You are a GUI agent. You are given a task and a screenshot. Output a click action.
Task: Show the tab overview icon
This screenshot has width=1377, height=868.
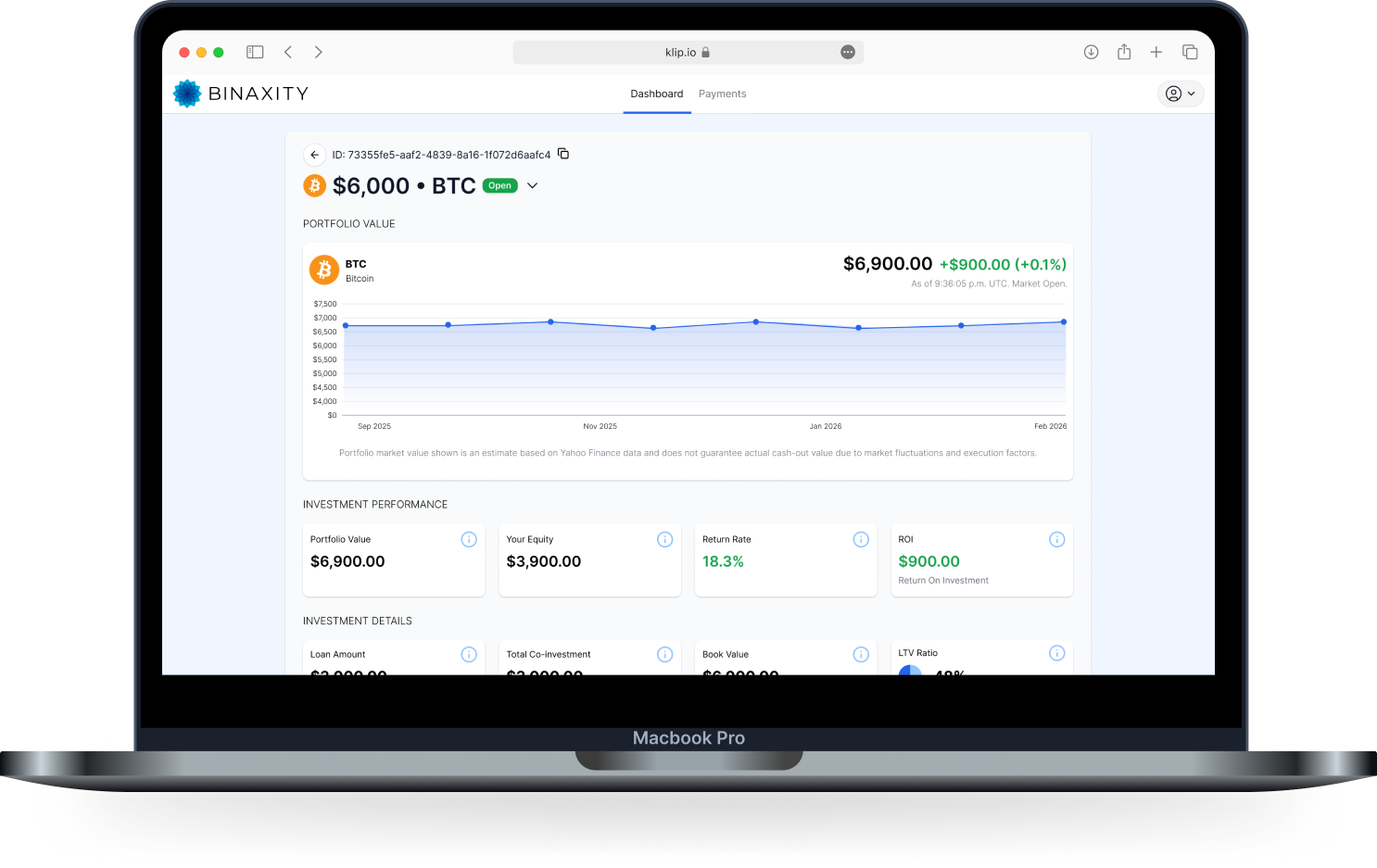tap(1190, 52)
